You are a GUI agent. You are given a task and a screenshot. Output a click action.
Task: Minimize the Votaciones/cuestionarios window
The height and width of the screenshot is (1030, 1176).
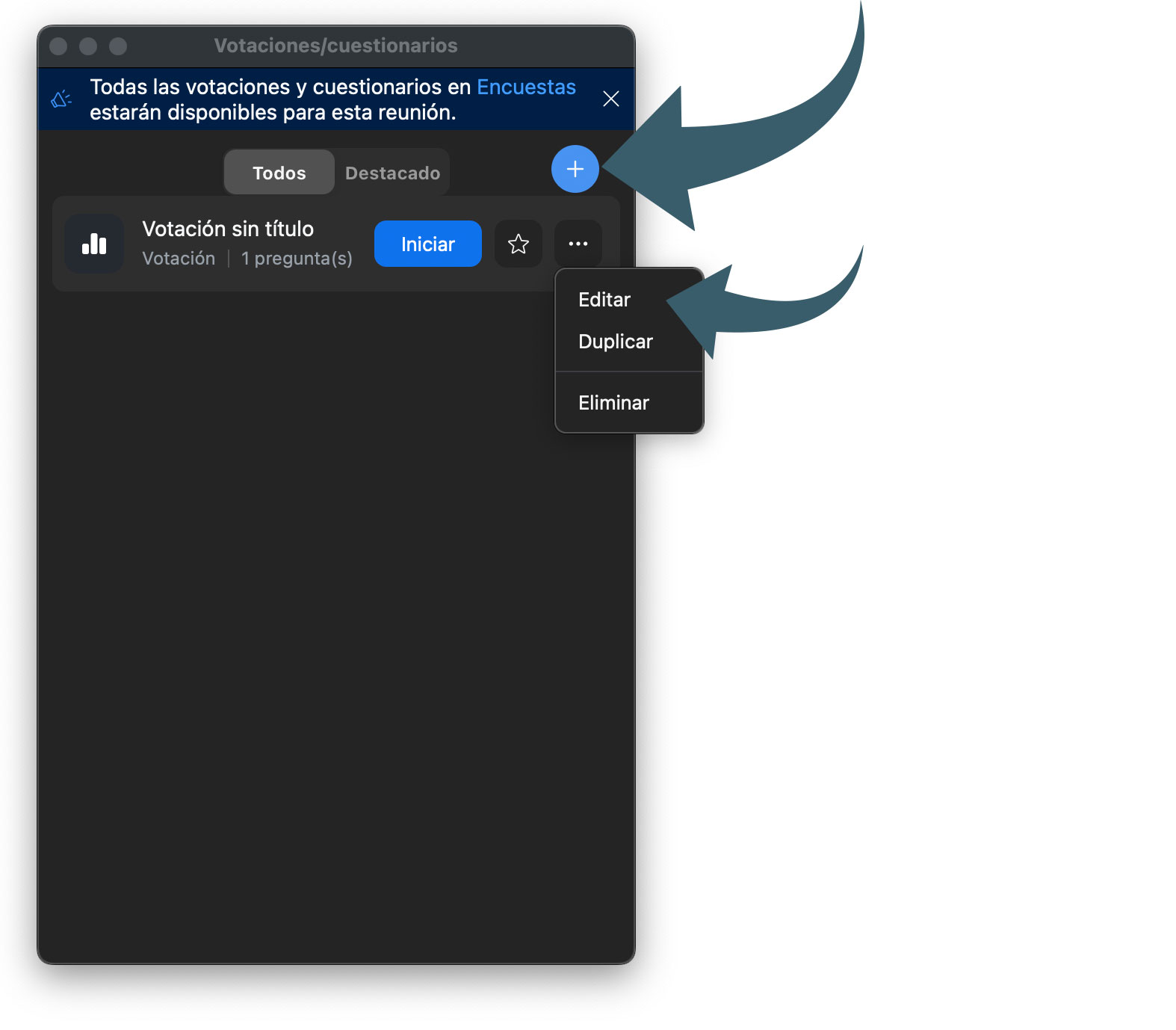pyautogui.click(x=88, y=46)
